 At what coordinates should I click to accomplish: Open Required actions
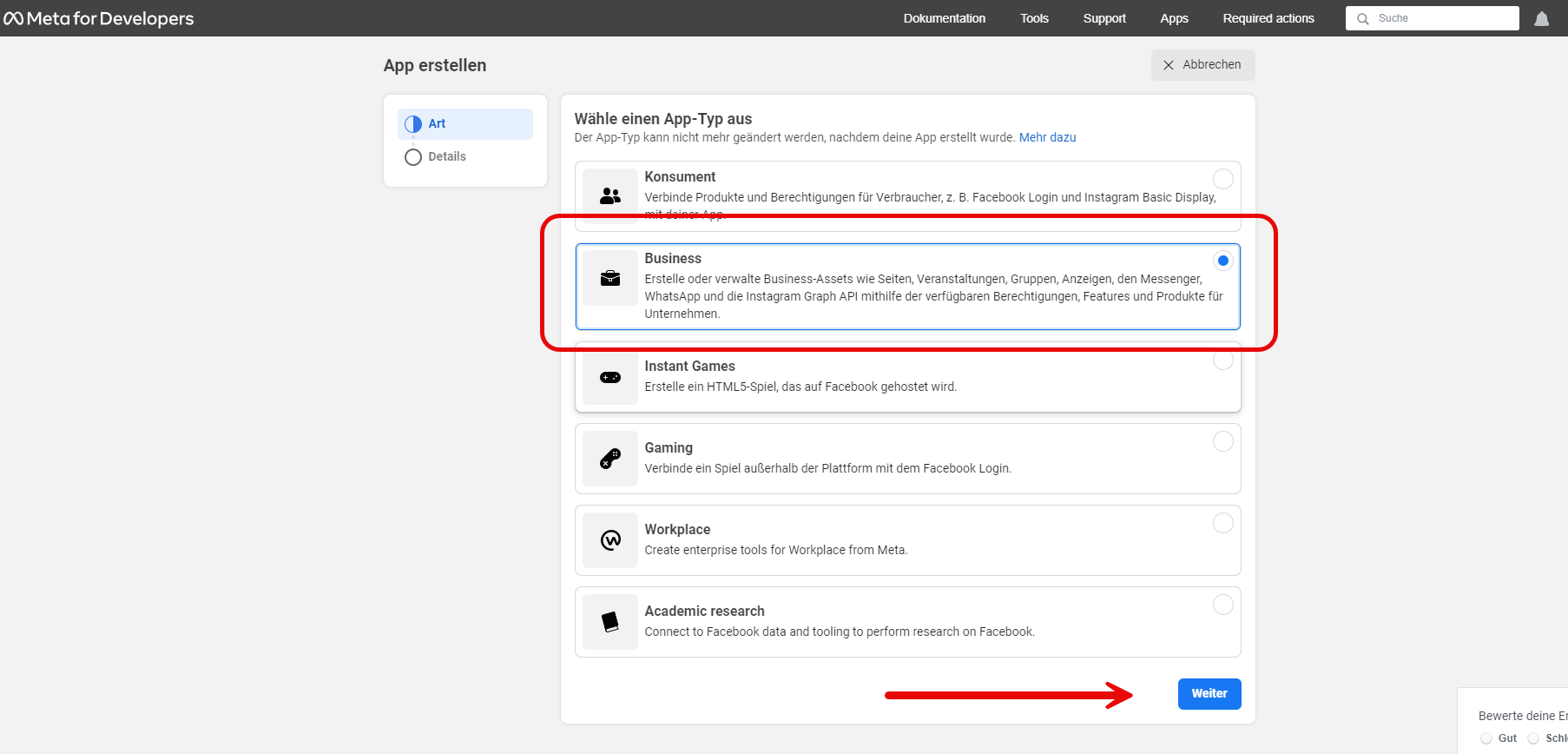click(1268, 18)
